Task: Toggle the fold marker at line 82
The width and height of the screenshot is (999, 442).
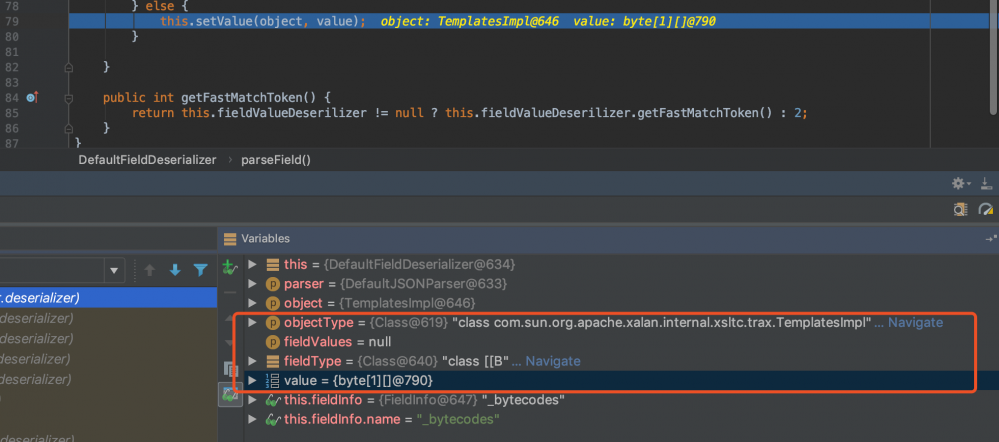Action: pyautogui.click(x=69, y=68)
